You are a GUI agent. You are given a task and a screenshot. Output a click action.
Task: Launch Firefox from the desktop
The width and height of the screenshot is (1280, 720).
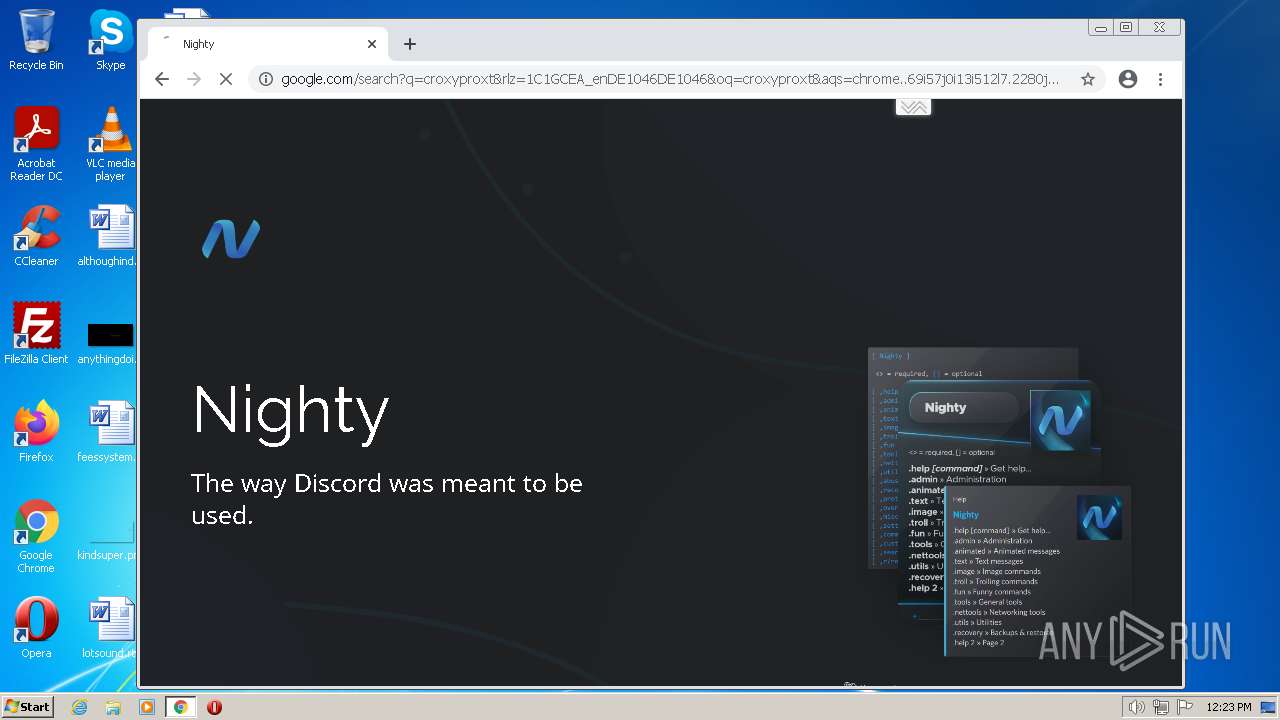pyautogui.click(x=36, y=432)
